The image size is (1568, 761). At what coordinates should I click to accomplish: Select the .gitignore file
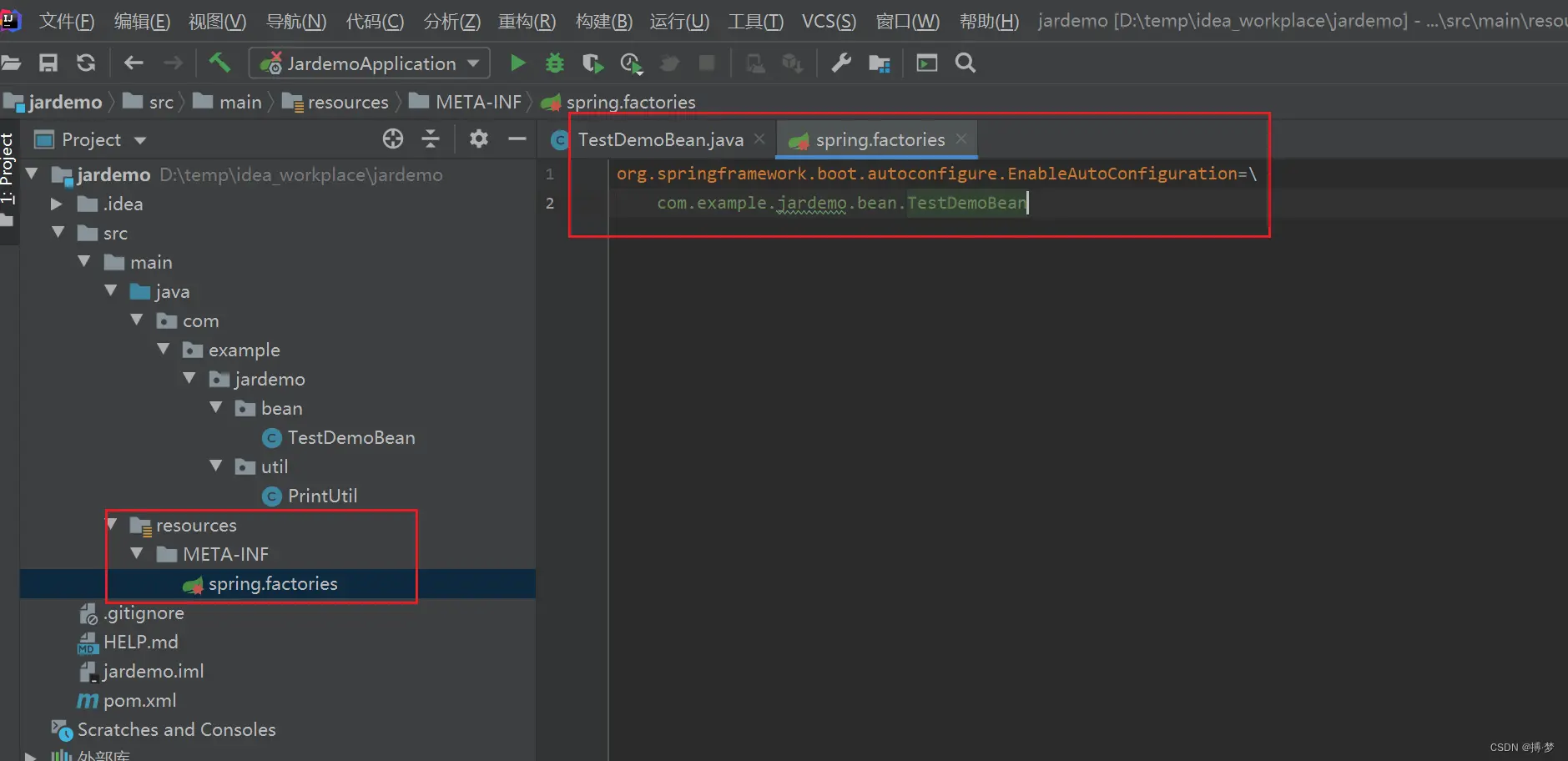point(144,612)
